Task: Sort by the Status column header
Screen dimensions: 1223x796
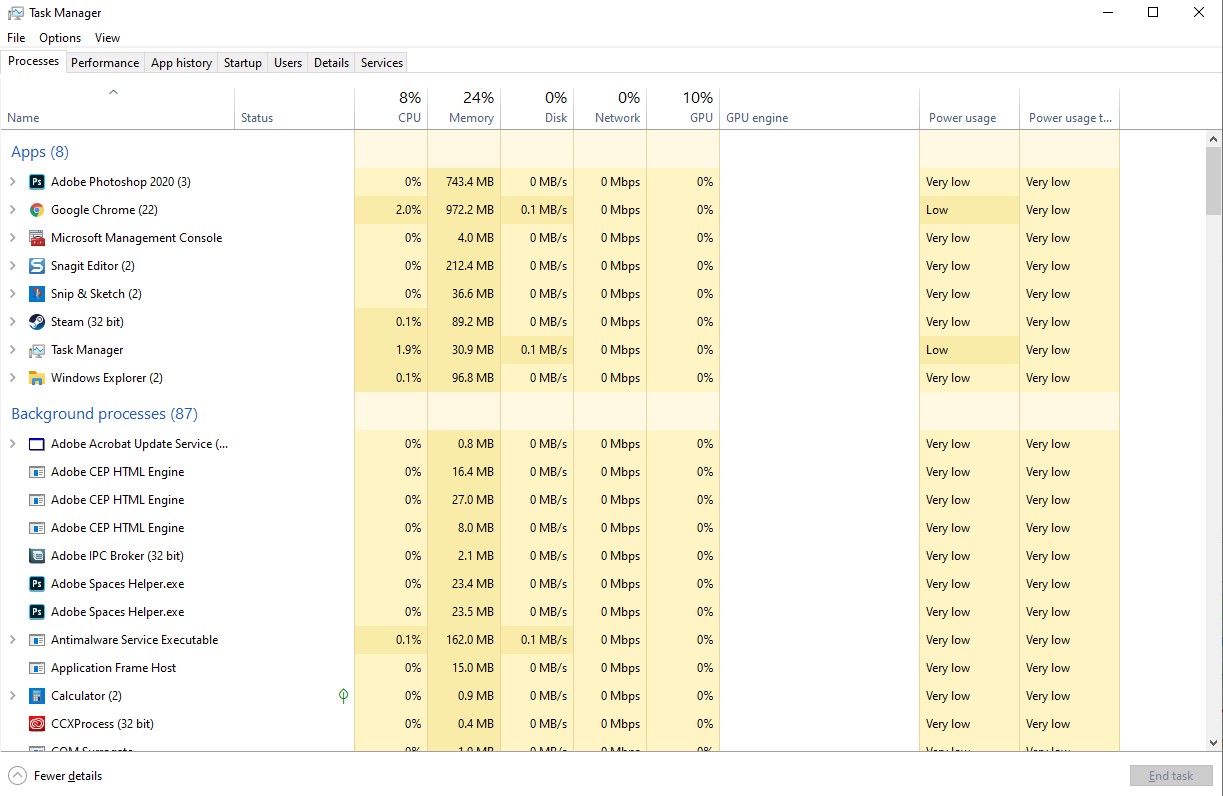Action: (294, 108)
